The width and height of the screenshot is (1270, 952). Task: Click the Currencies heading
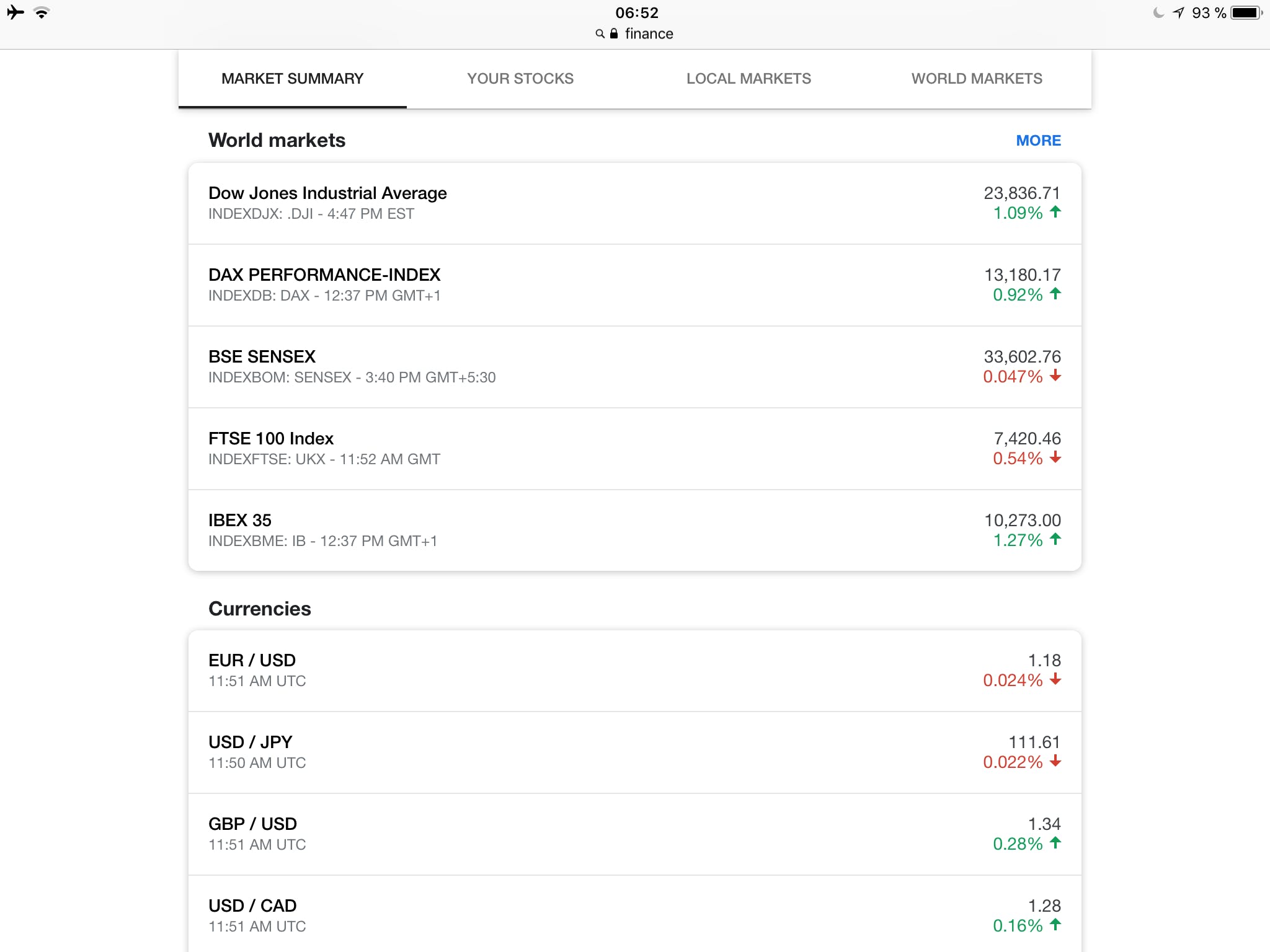coord(260,609)
